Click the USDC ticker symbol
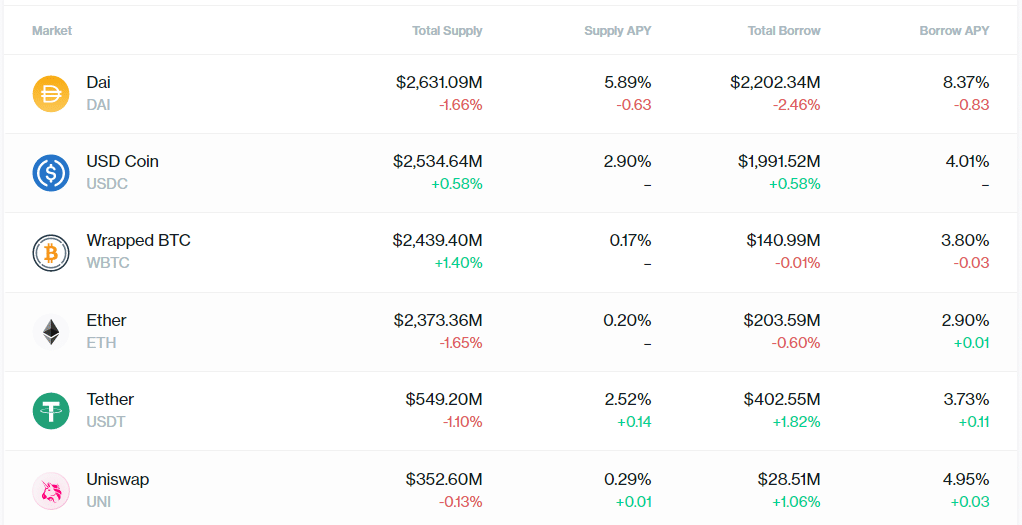The width and height of the screenshot is (1022, 525). click(x=107, y=184)
